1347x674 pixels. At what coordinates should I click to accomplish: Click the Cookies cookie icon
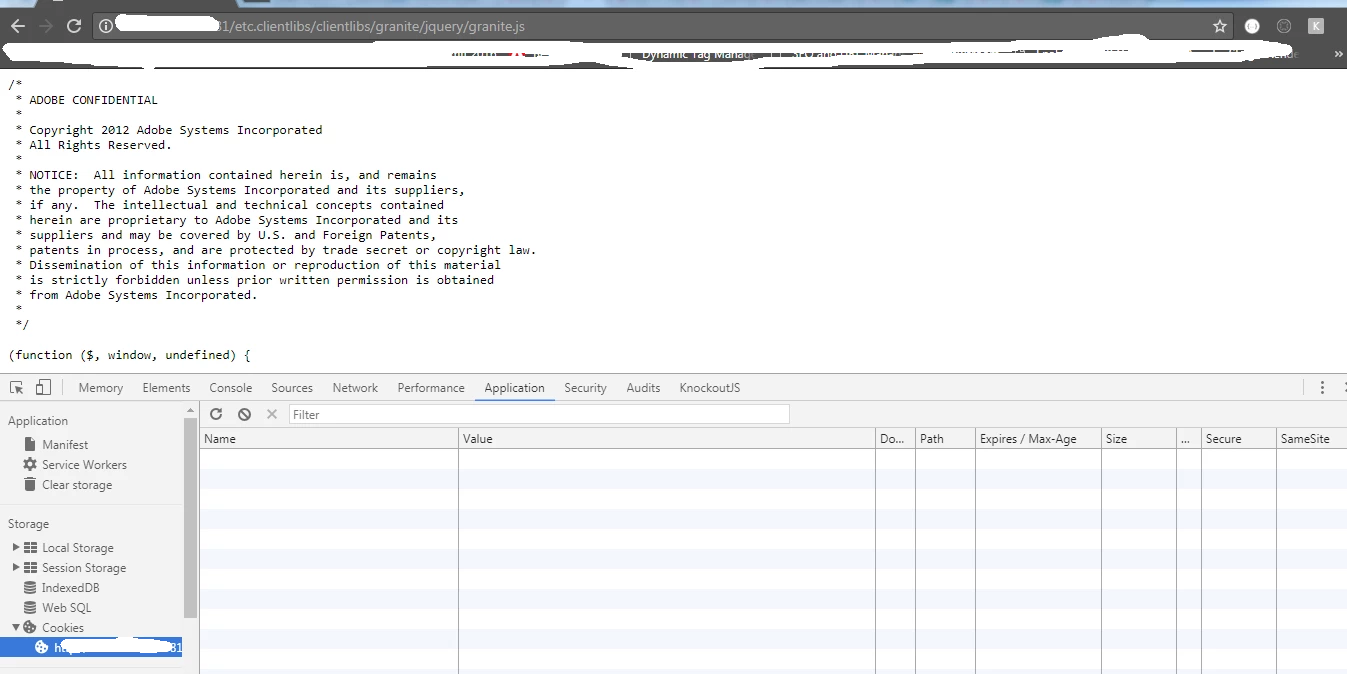(x=30, y=627)
